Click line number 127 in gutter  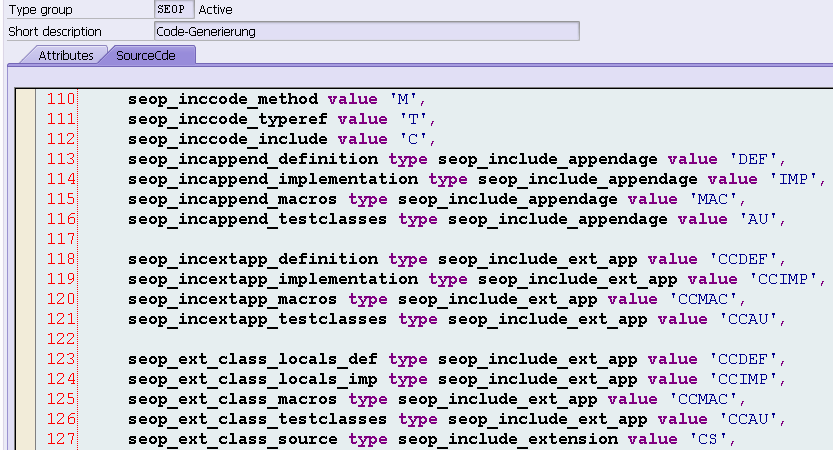60,439
